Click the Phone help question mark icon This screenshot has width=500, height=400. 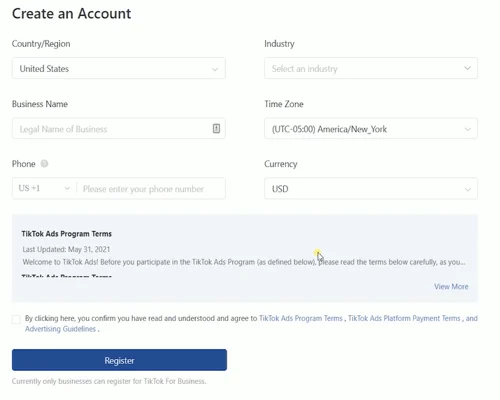pos(44,164)
